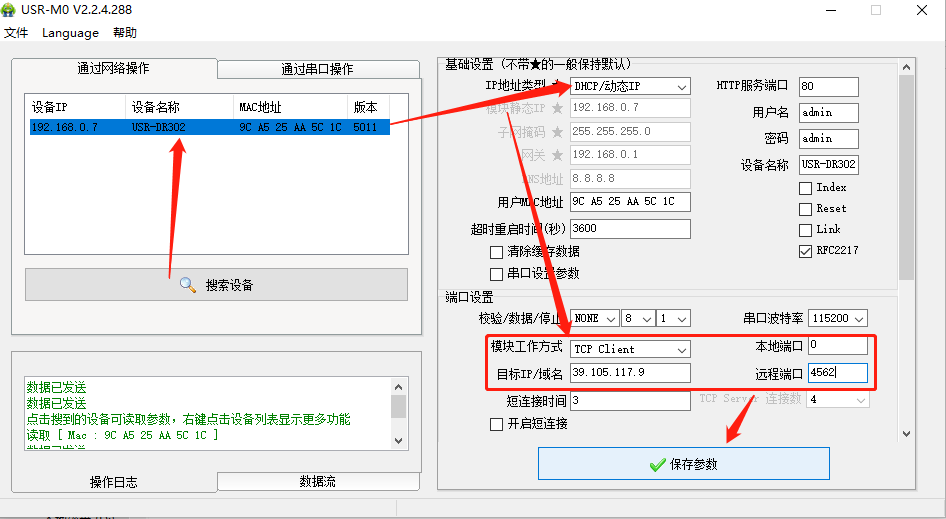Click the USR-M0 app icon in title bar

click(11, 10)
